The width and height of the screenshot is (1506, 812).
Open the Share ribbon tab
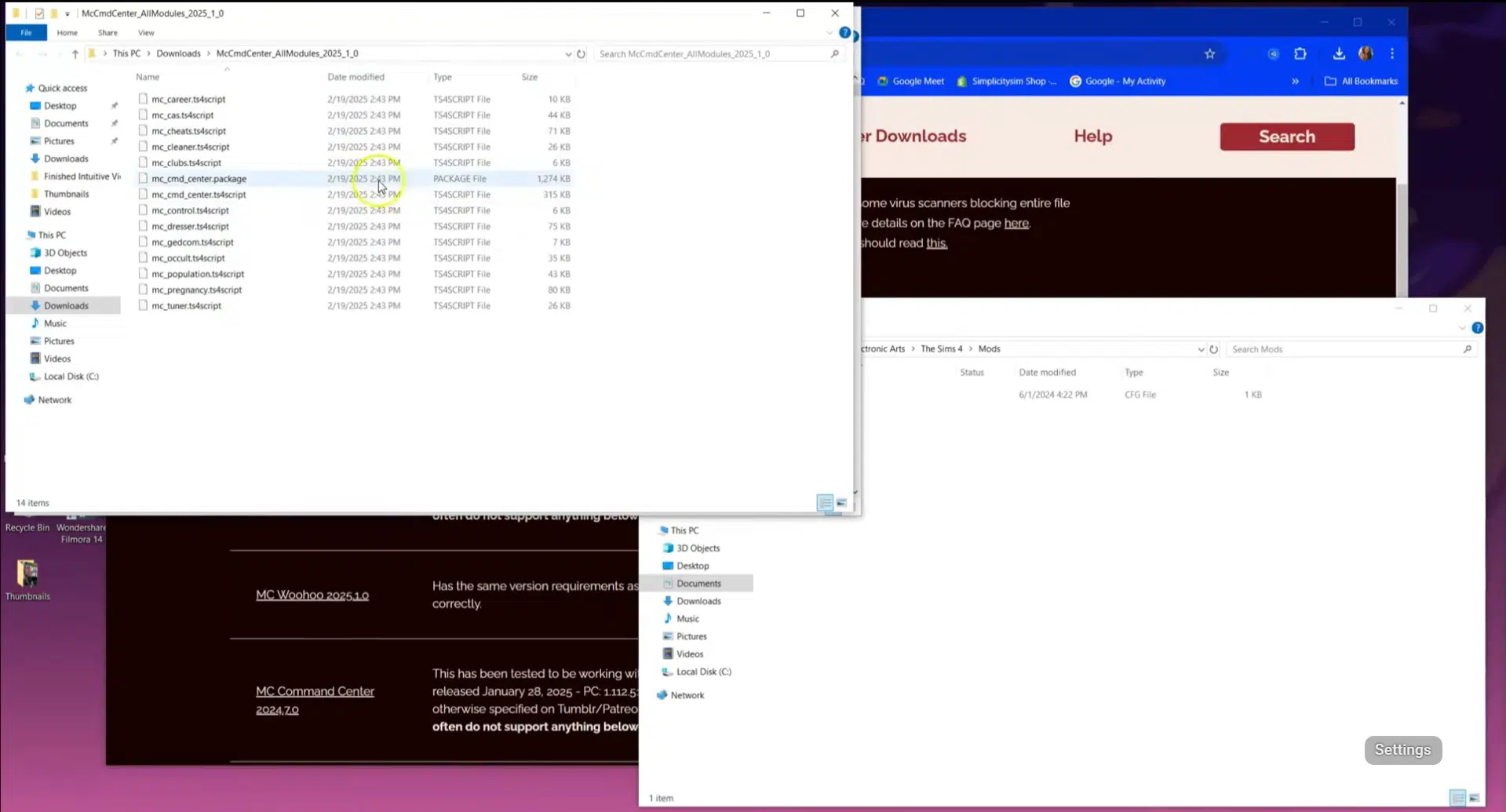point(108,32)
